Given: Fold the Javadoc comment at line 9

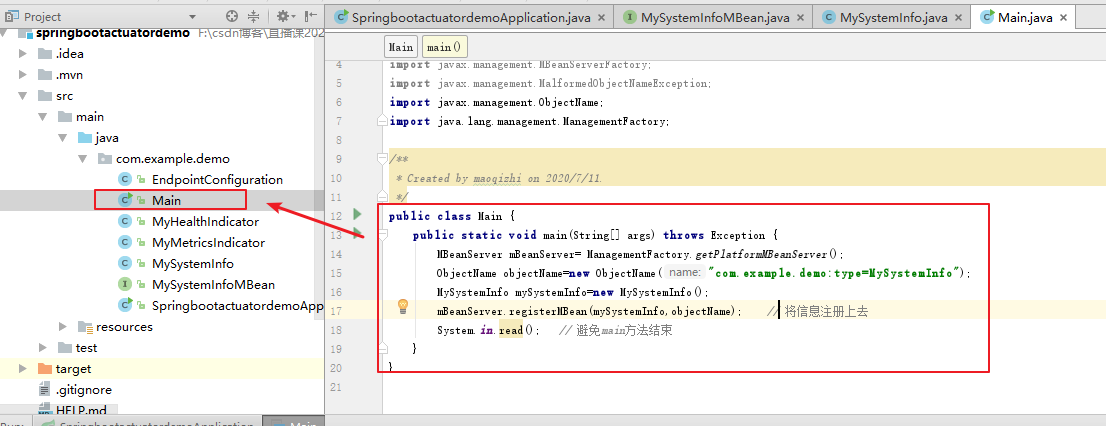Looking at the screenshot, I should click(382, 159).
